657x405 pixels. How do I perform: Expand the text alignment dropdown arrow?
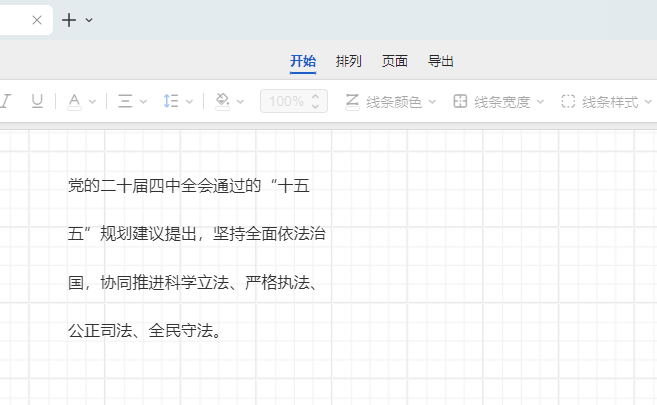click(143, 101)
